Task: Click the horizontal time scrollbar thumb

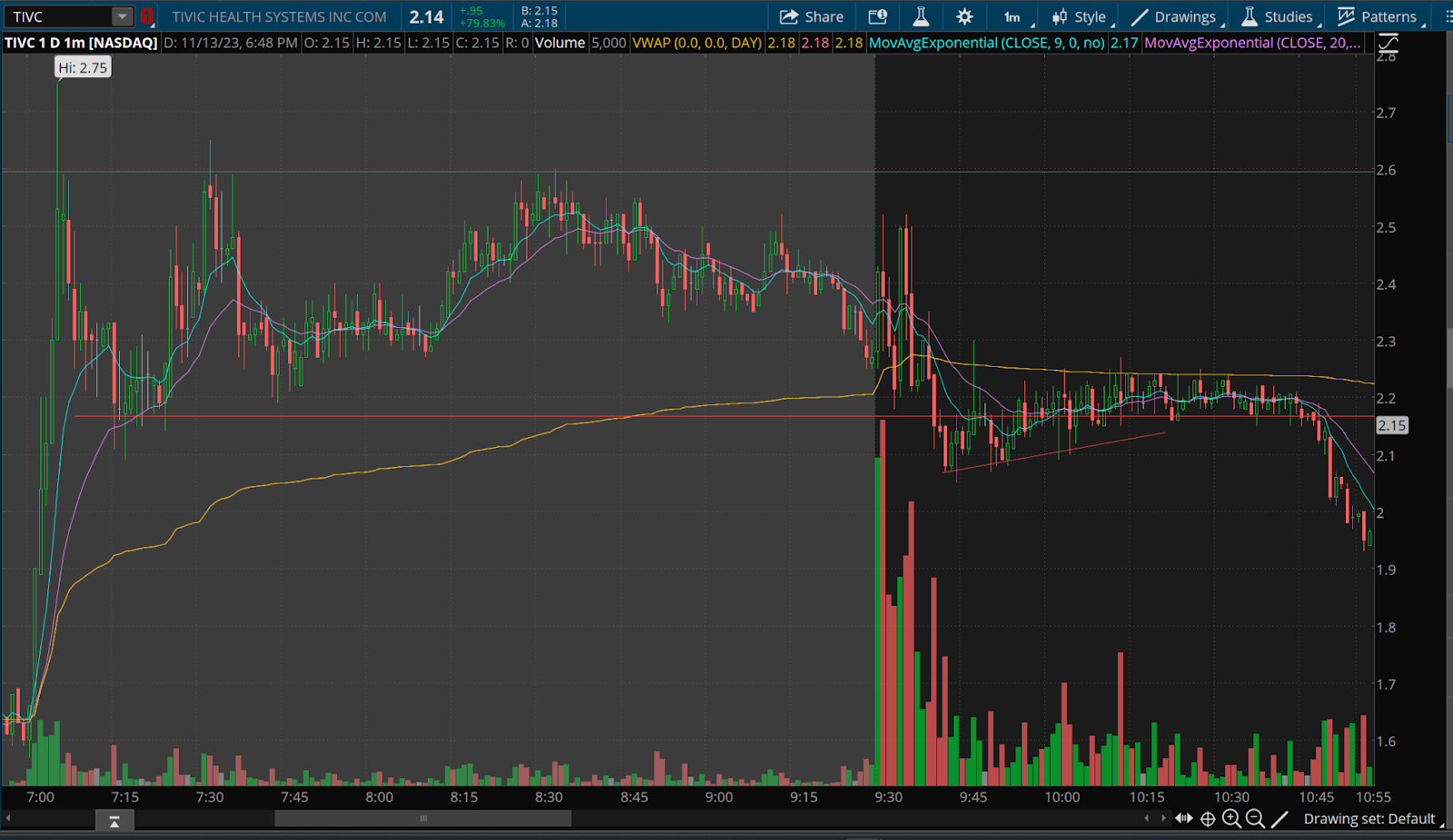Action: click(x=422, y=819)
